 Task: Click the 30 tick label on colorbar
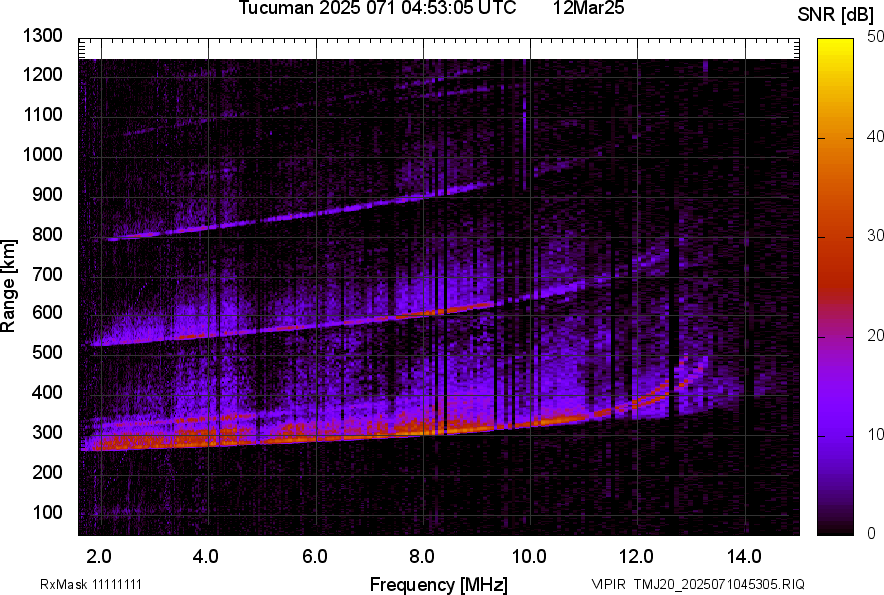pos(875,235)
